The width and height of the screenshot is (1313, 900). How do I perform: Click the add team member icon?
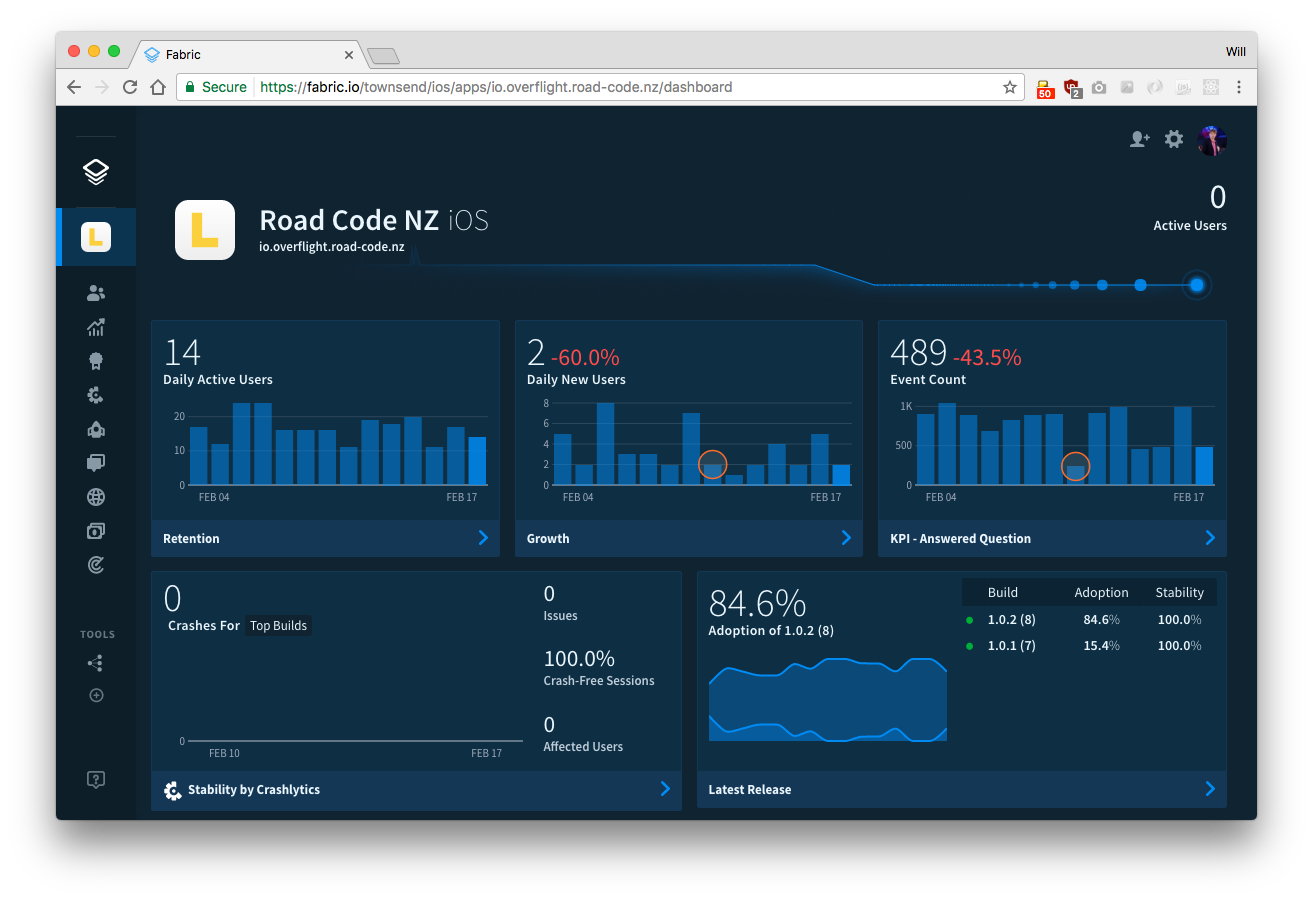(x=1139, y=140)
